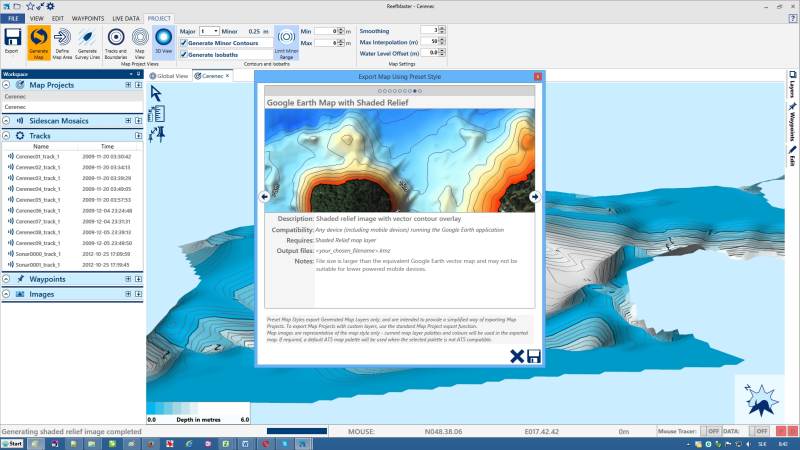800x450 pixels.
Task: Toggle the Mouse Tracer OFF switch
Action: (713, 430)
